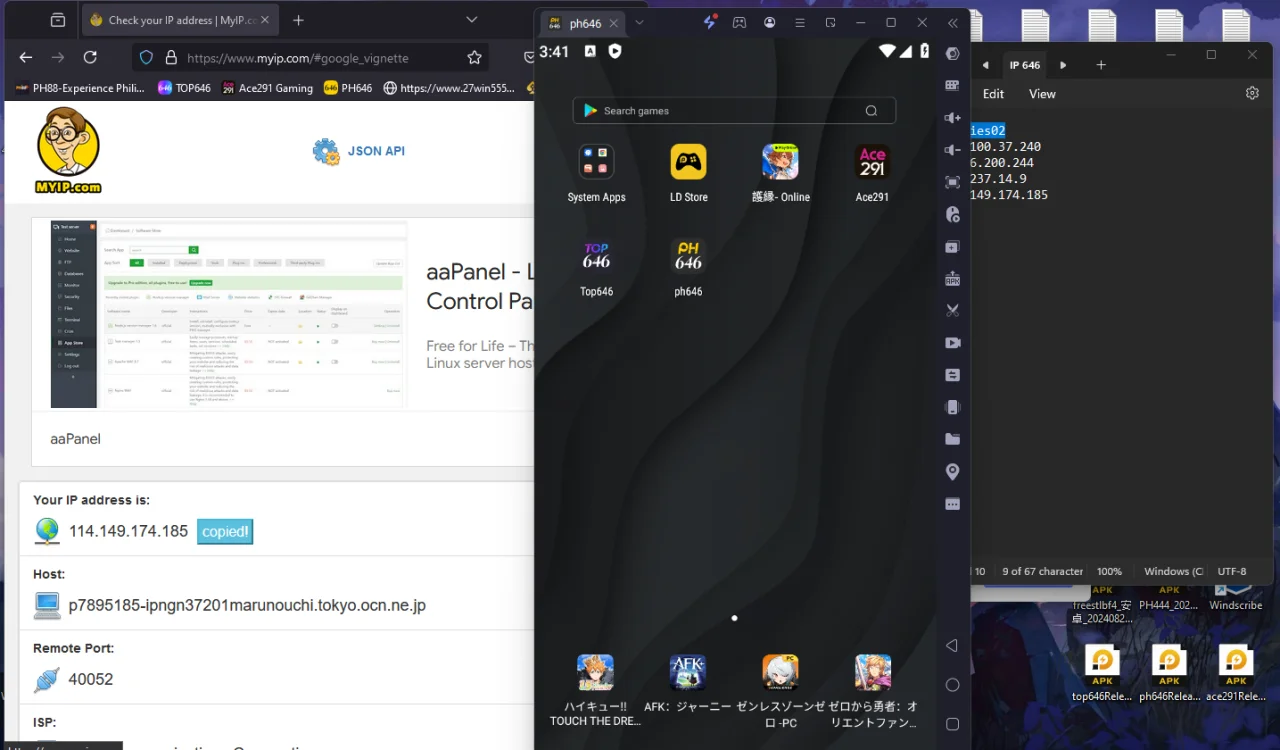1280x750 pixels.
Task: Expand the emulator tab list dropdown arrow
Action: pos(640,22)
